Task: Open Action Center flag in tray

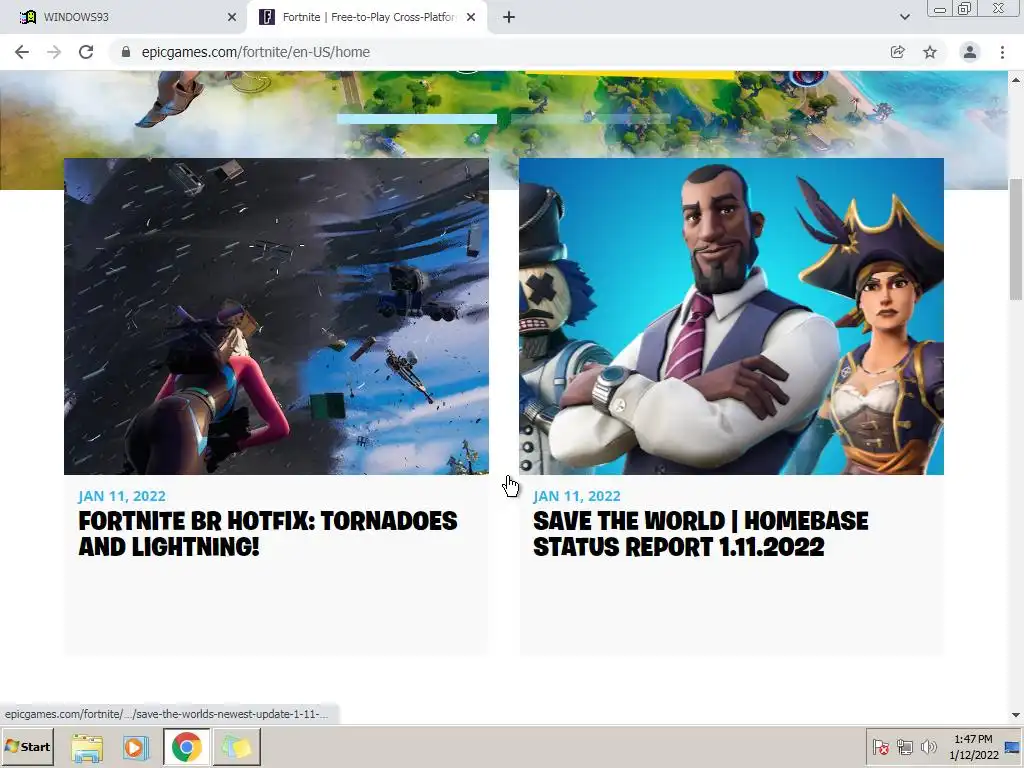Action: click(x=880, y=747)
